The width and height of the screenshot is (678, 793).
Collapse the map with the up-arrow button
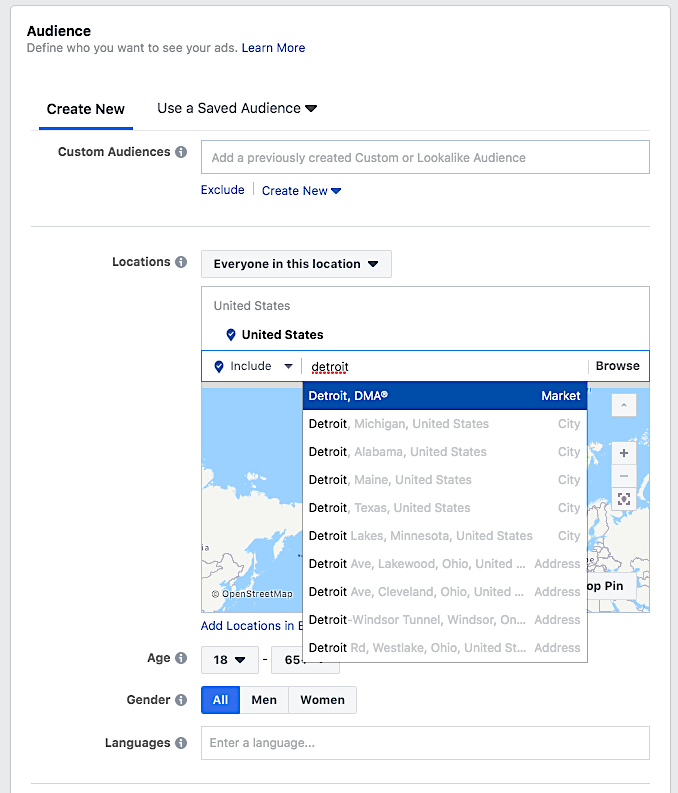[x=624, y=405]
